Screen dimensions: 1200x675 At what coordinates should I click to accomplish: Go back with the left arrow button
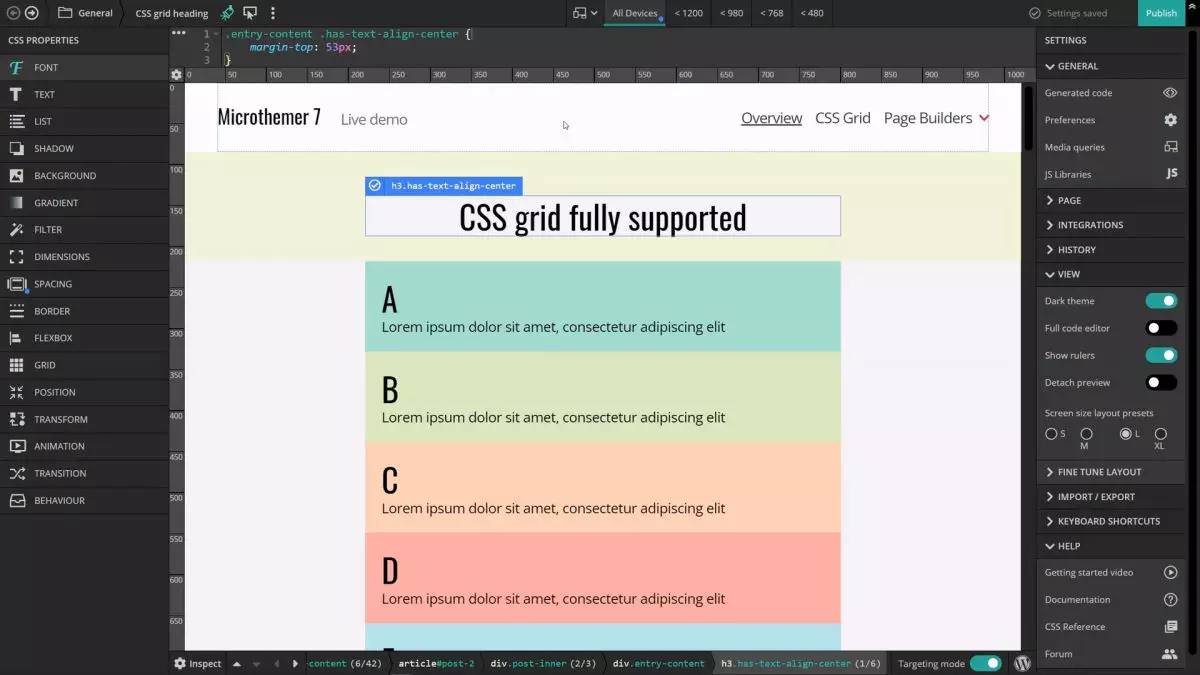pos(14,13)
